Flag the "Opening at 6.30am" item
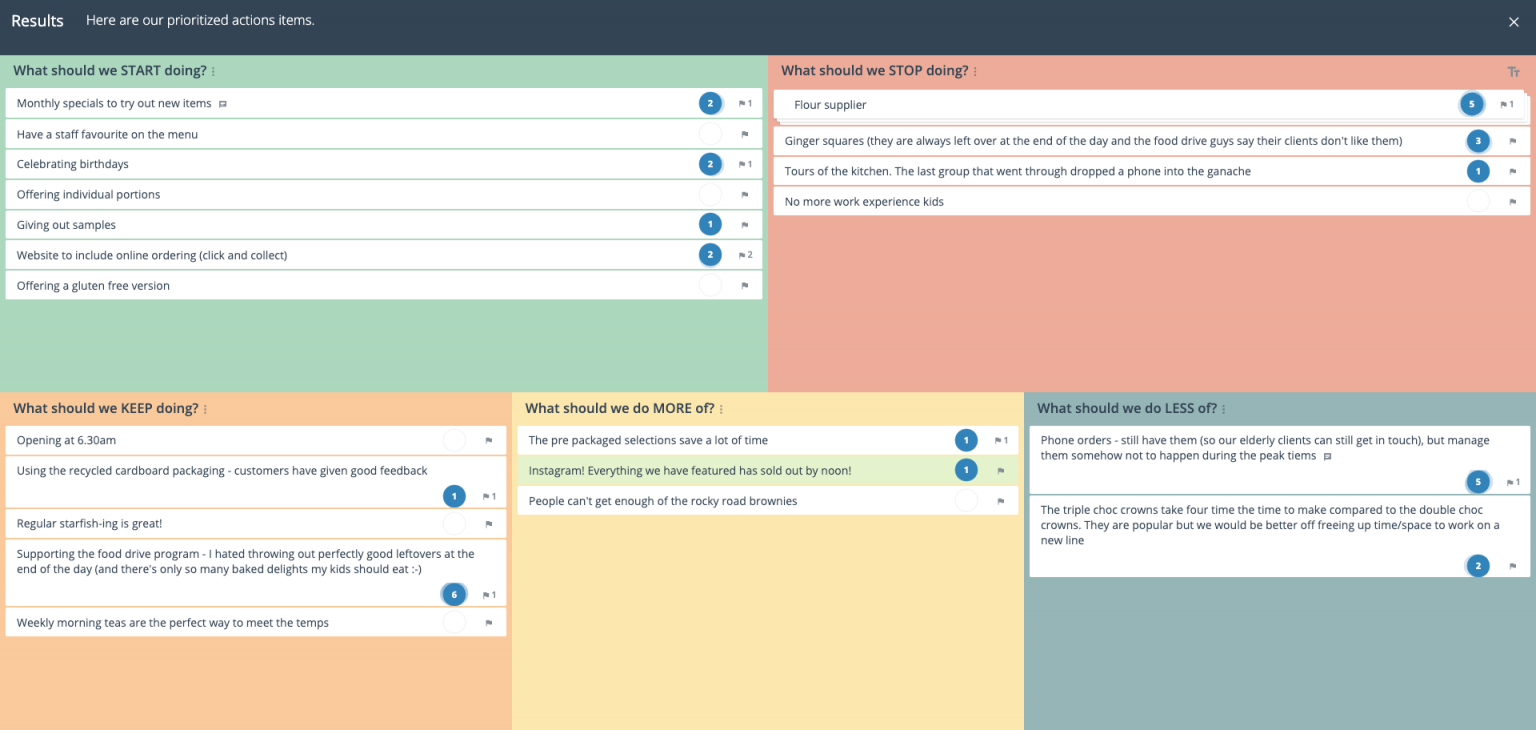Image resolution: width=1536 pixels, height=730 pixels. [488, 440]
